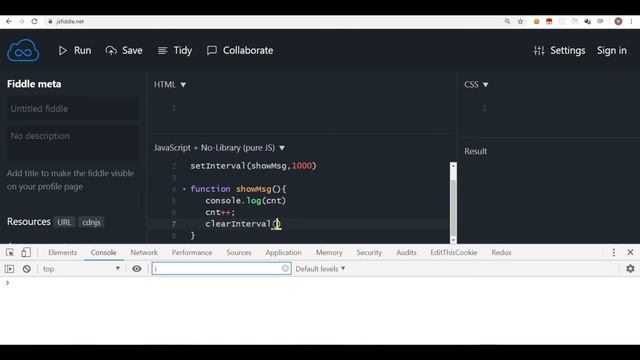The image size is (640, 360).
Task: Switch to the Console tab
Action: pyautogui.click(x=104, y=252)
